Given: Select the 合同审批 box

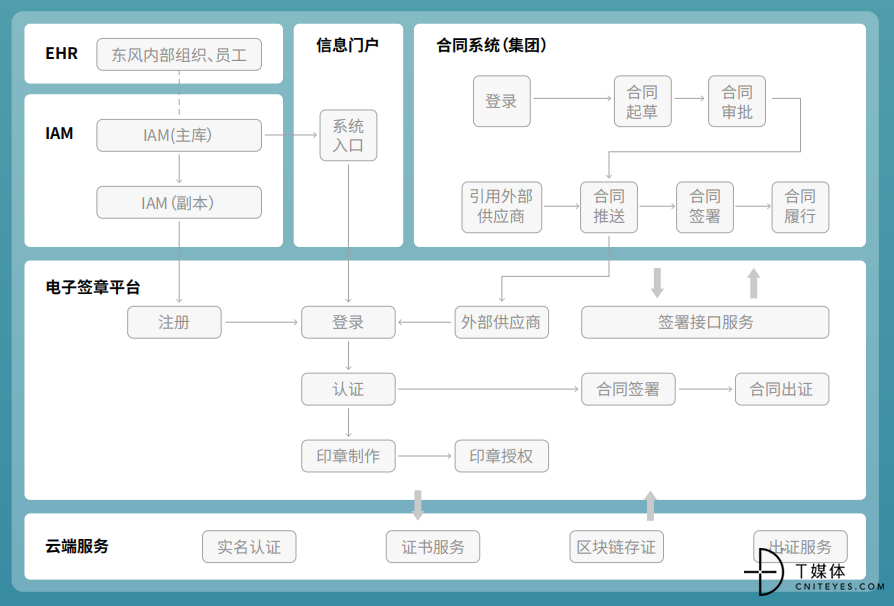Looking at the screenshot, I should pos(737,101).
